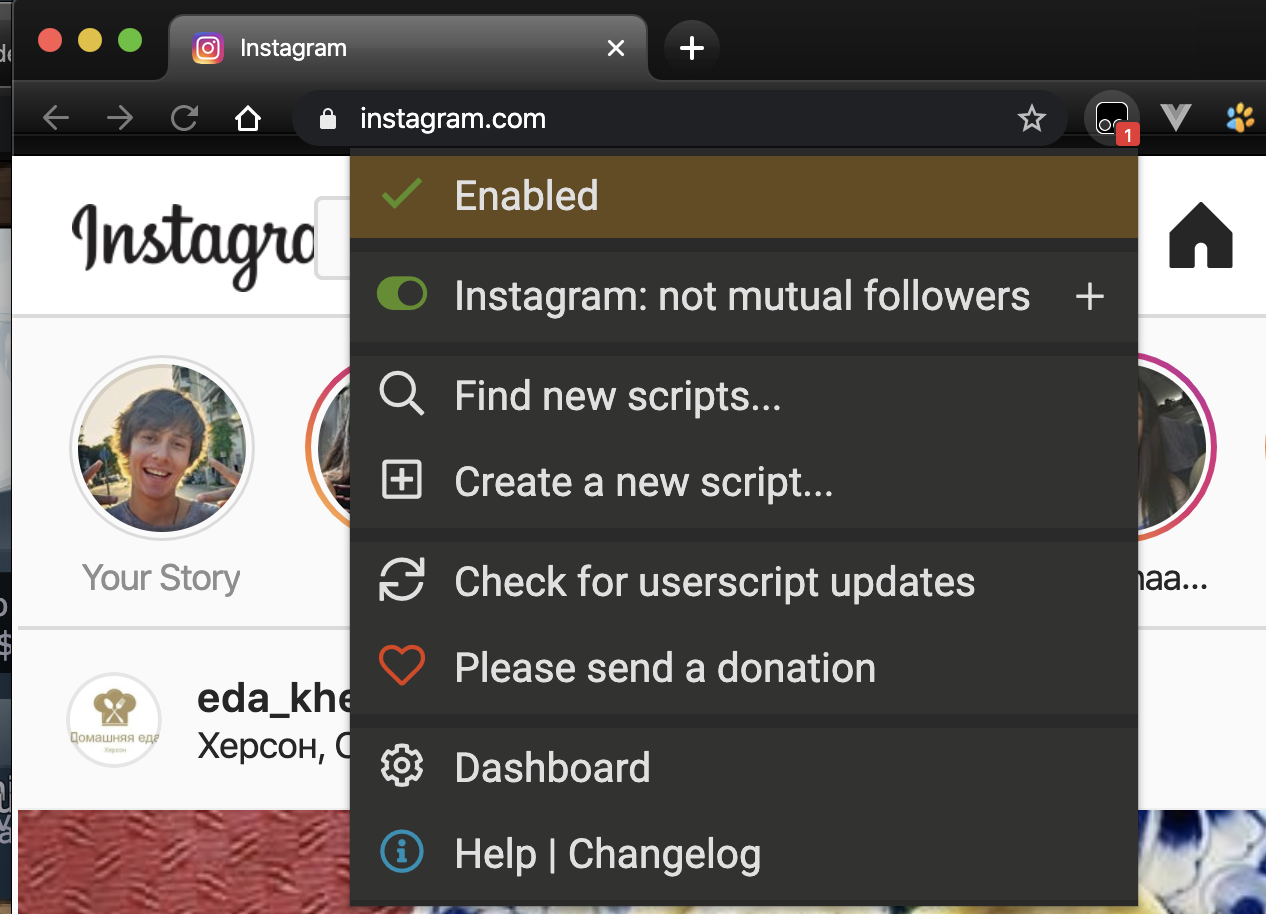Screen dimensions: 1266x914
Task: Click the magnifier icon beside Find new scripts
Action: point(402,395)
